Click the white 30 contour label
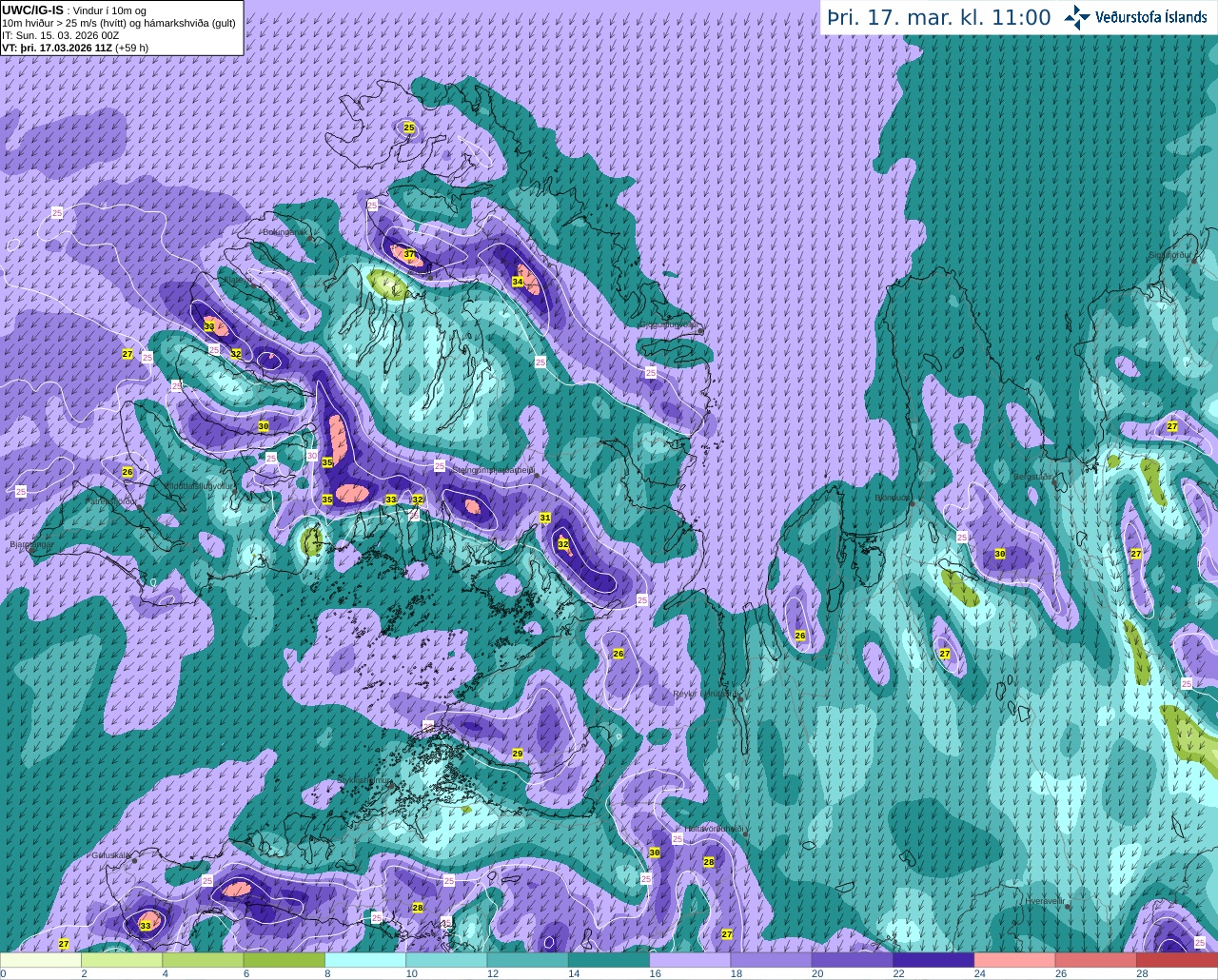1218x980 pixels. 312,456
